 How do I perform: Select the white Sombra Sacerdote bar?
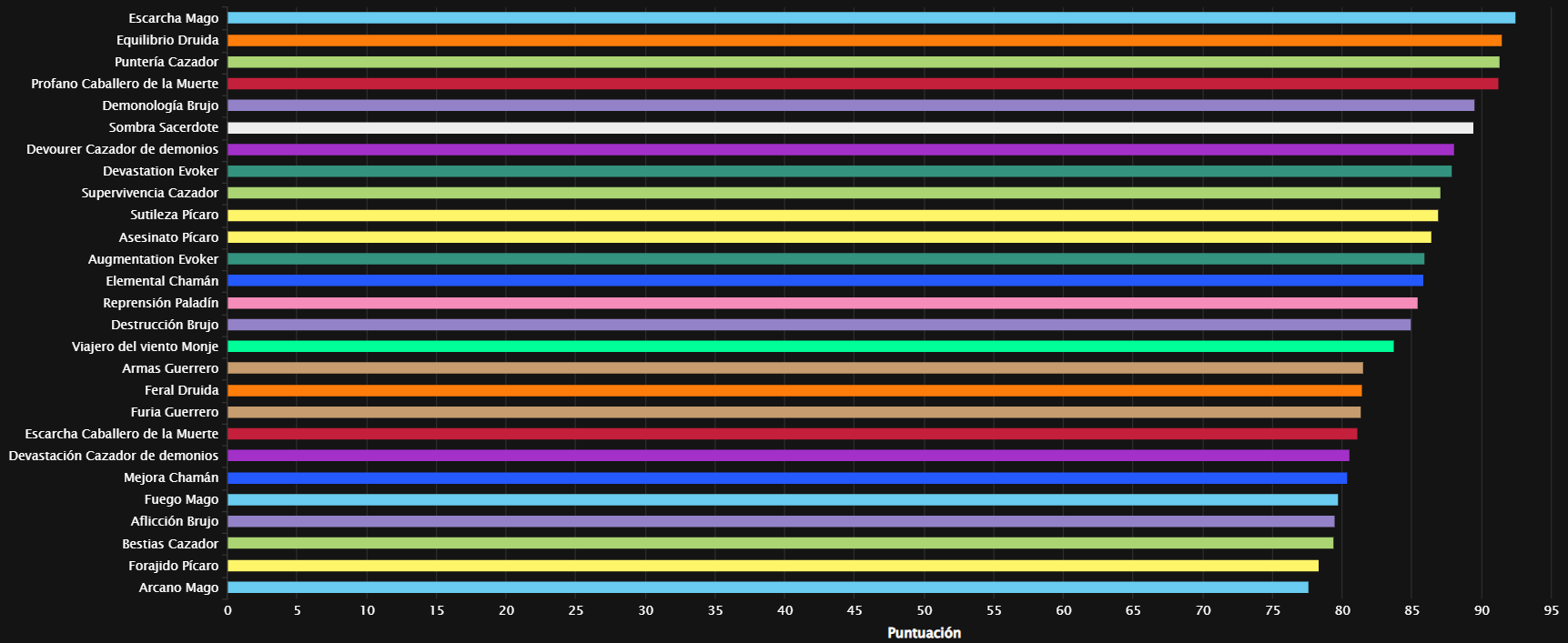pyautogui.click(x=850, y=128)
